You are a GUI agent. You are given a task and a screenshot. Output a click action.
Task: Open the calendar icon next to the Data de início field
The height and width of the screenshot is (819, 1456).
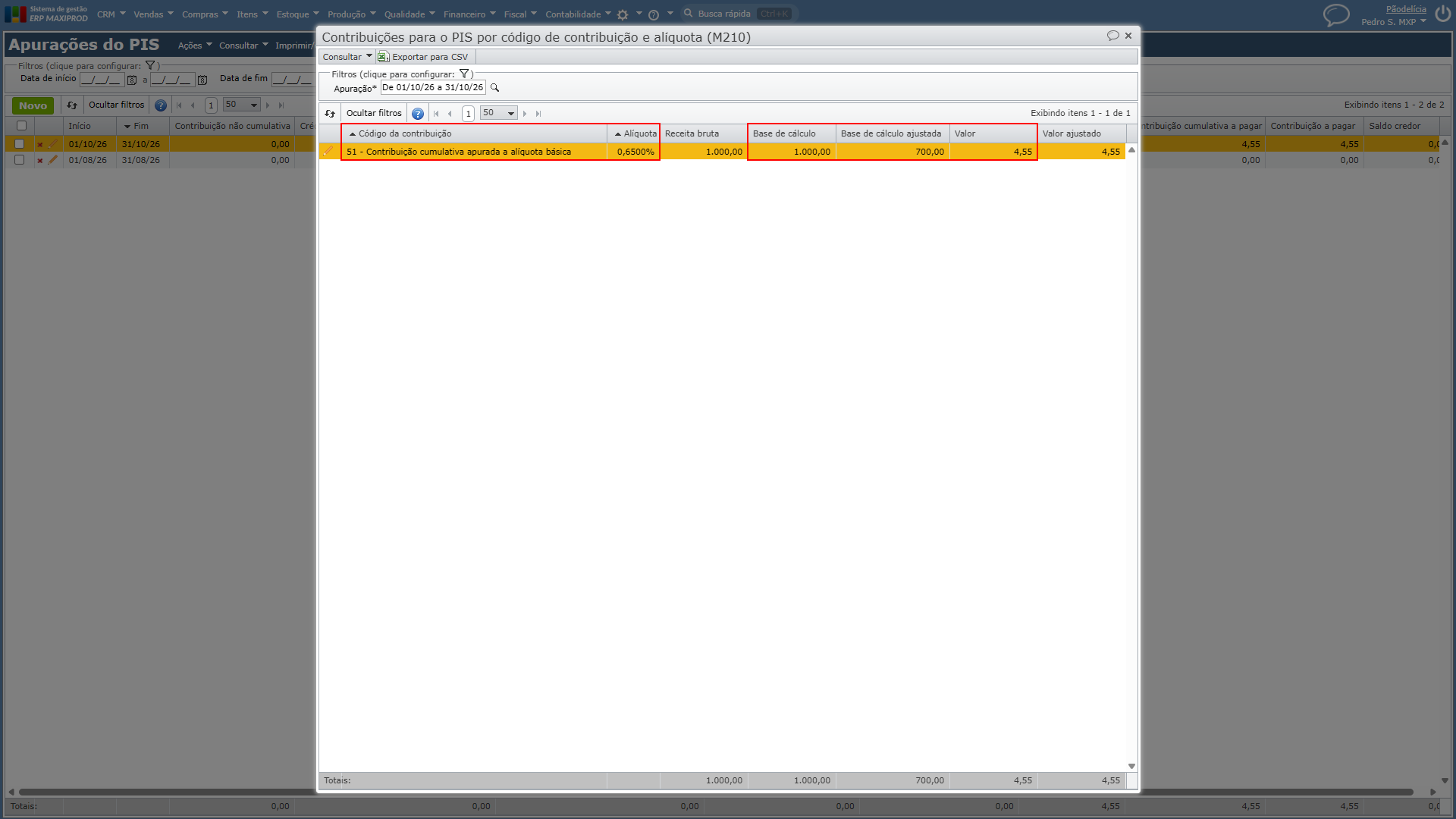[132, 80]
